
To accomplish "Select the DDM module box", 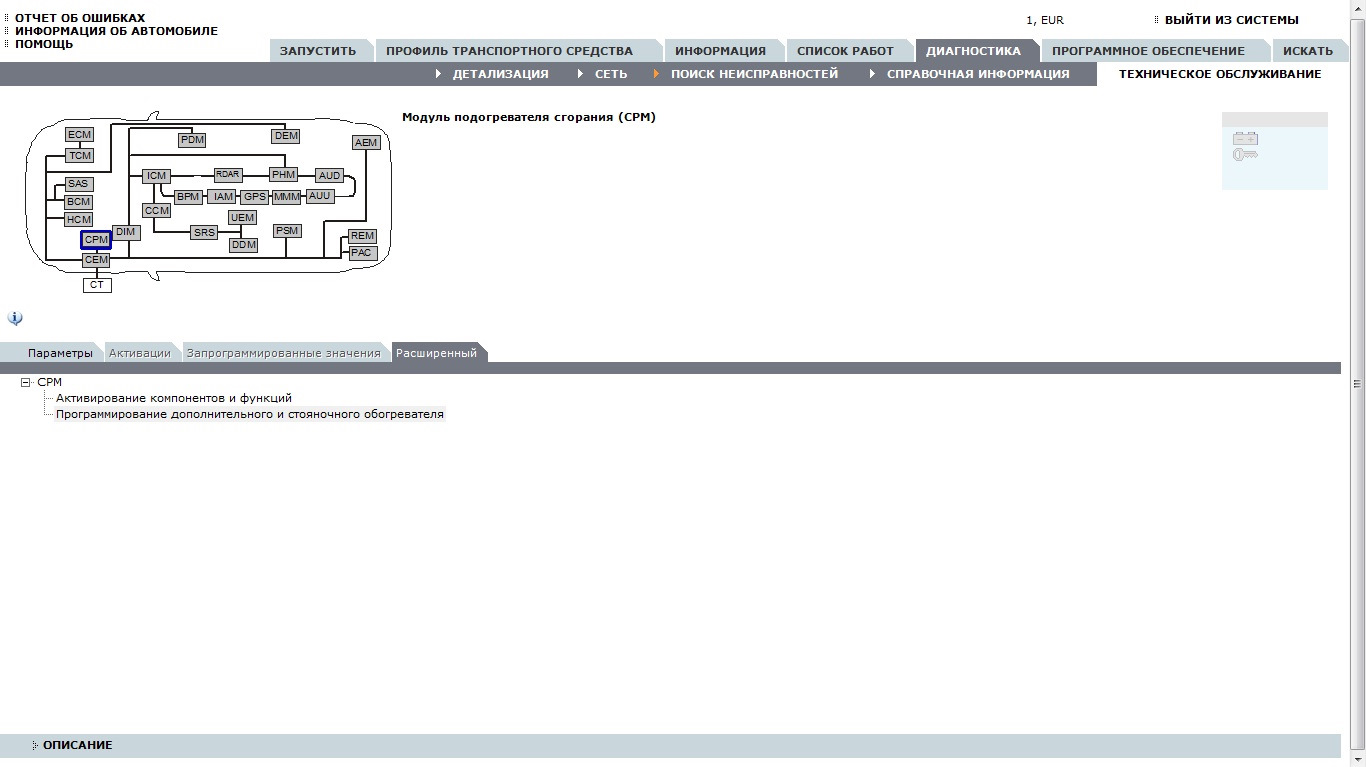I will pos(244,245).
